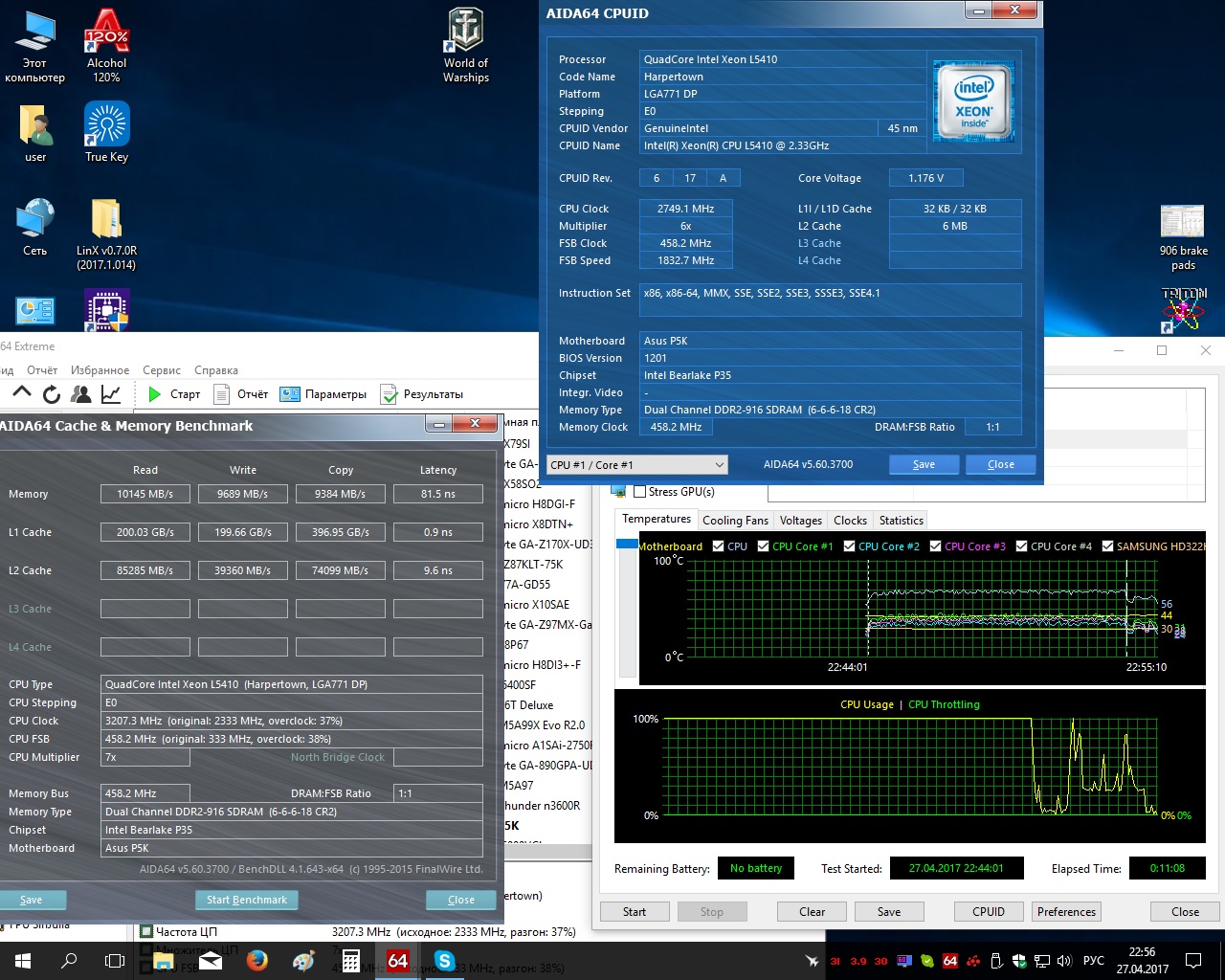The image size is (1225, 980).
Task: Open the Paint palette taskbar icon
Action: click(x=304, y=961)
